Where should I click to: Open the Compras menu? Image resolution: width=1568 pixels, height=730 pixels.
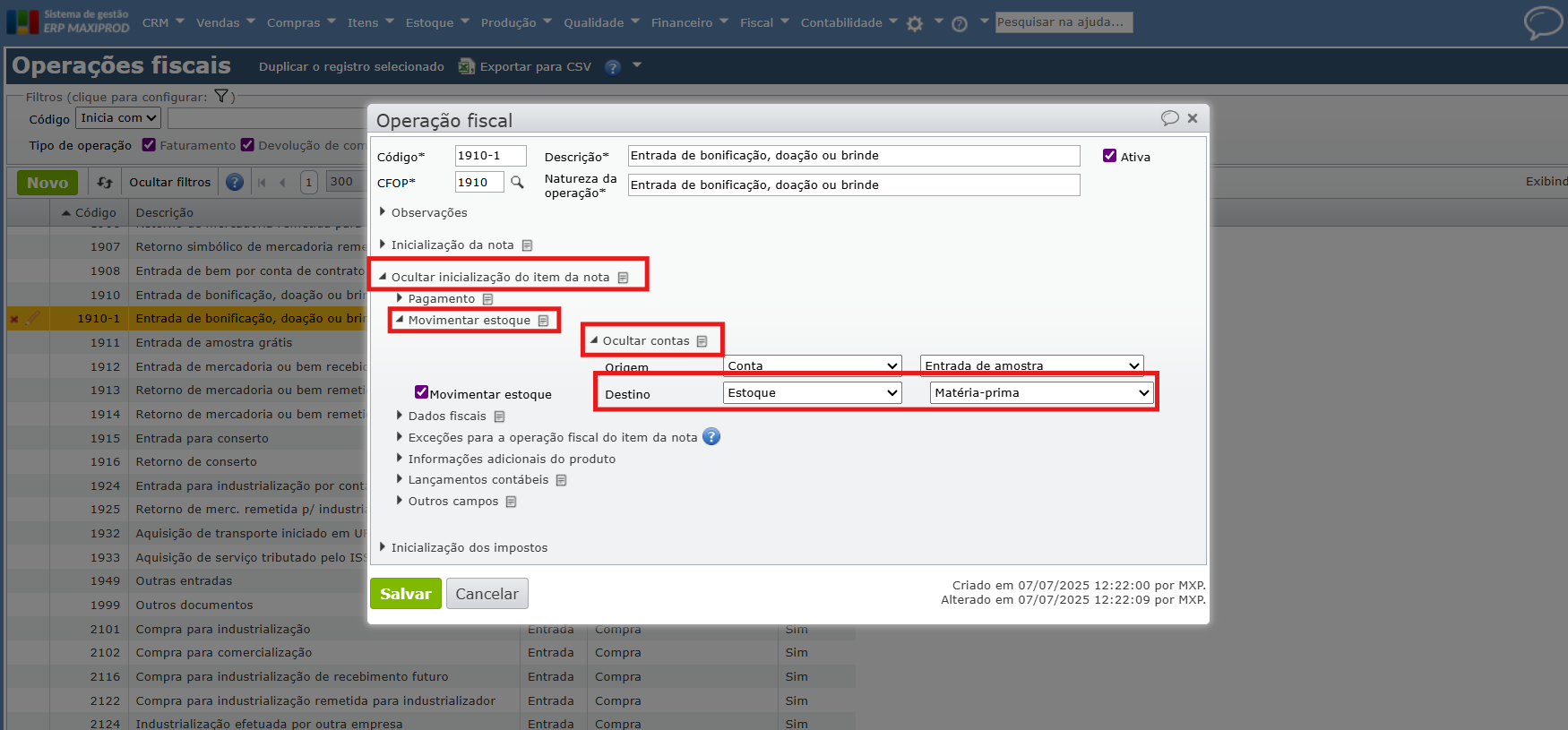[x=301, y=22]
